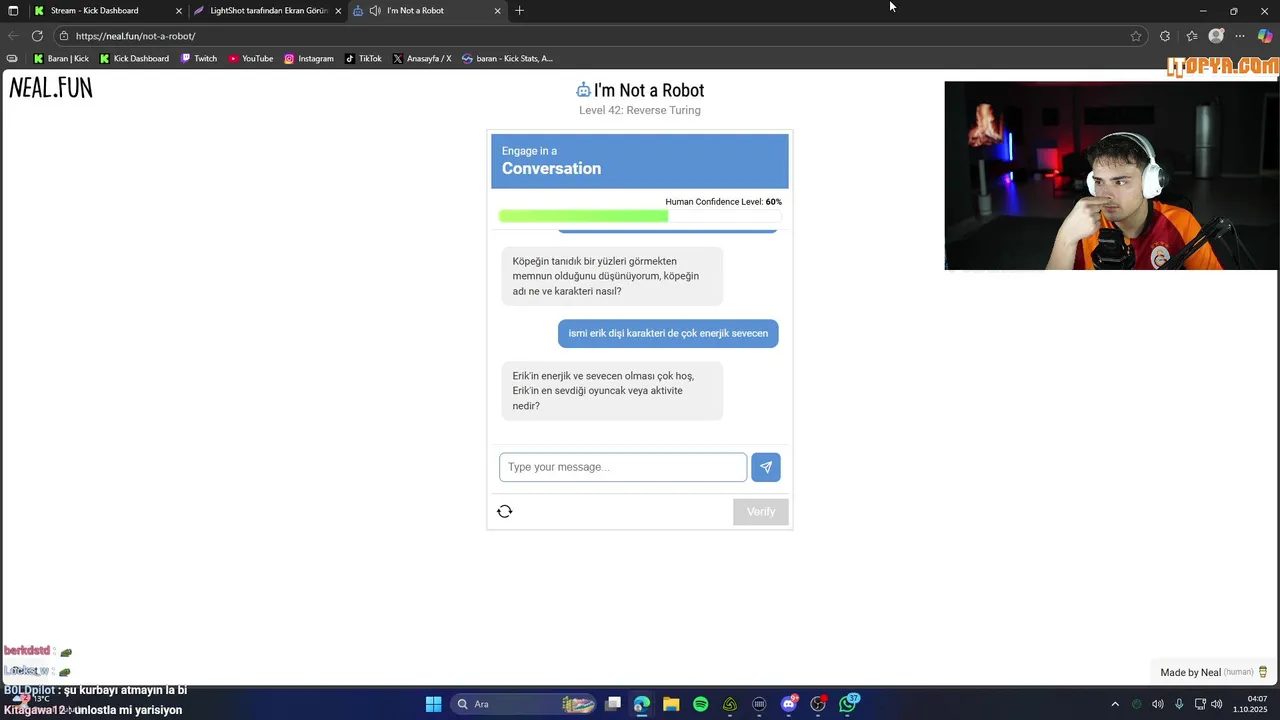The image size is (1280, 720).
Task: Click the Verify button
Action: [761, 511]
